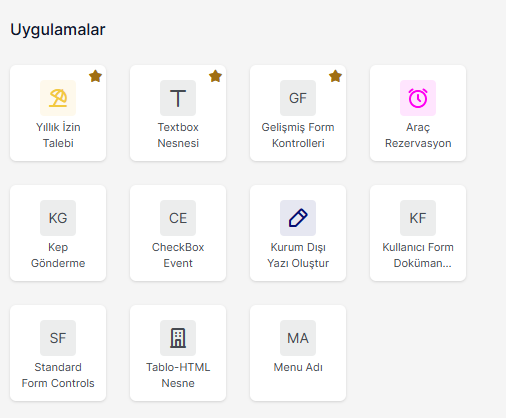Open the pencil icon for Kurum Dışı Yazı Oluştur
Screen dimensions: 506x418
click(x=298, y=218)
